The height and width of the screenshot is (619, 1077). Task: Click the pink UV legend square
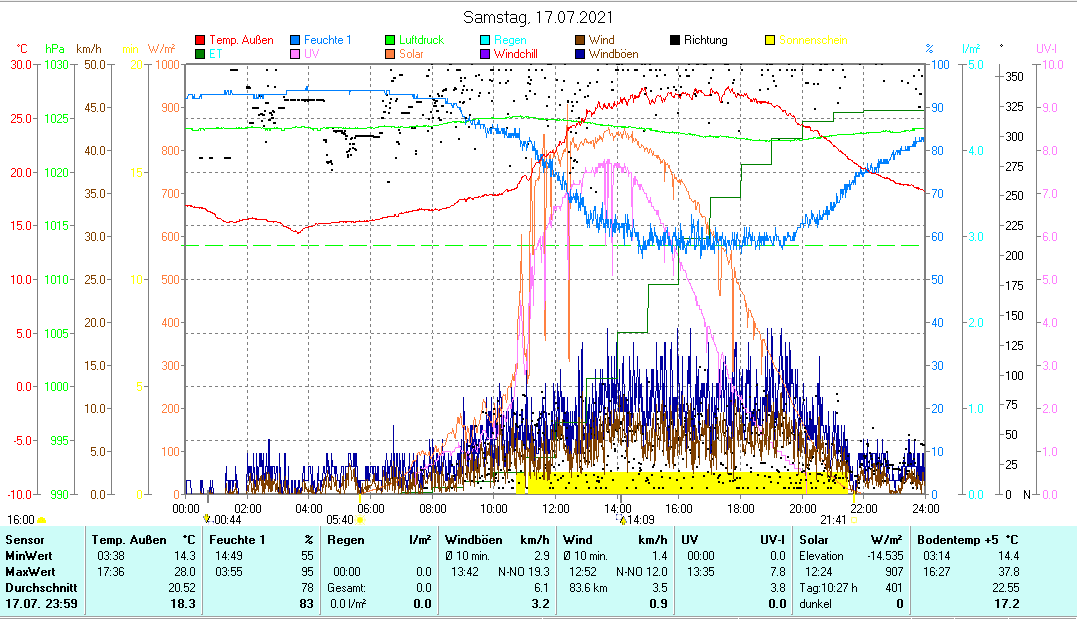(x=295, y=54)
